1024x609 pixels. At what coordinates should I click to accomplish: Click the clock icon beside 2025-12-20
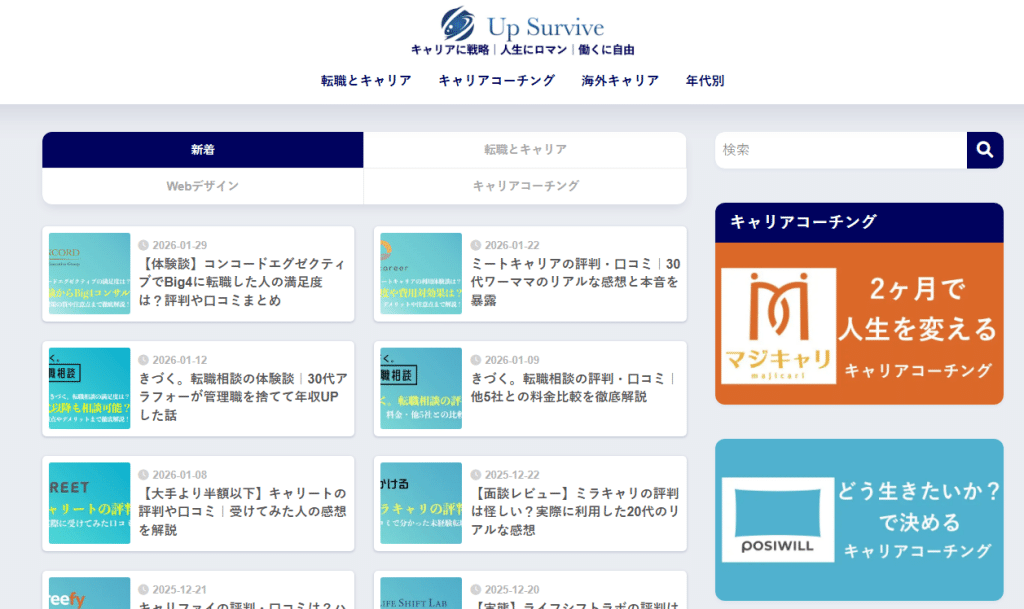click(x=476, y=590)
